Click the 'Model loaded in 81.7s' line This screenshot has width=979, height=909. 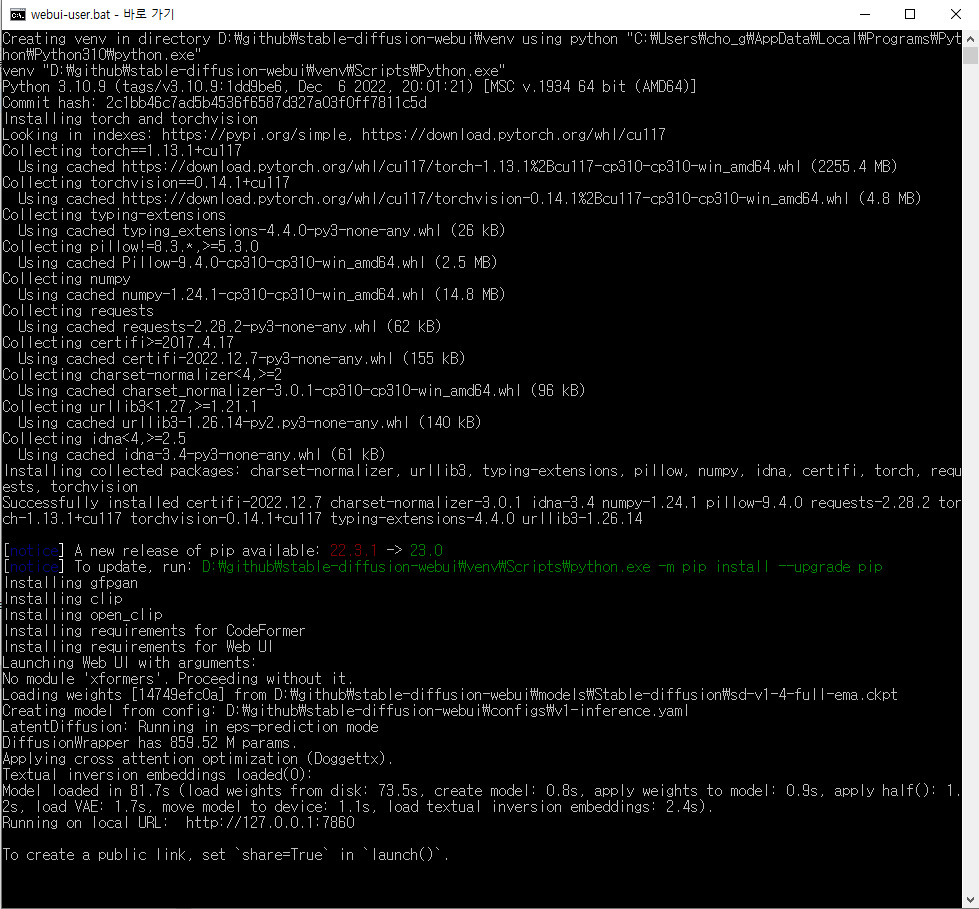pos(481,798)
